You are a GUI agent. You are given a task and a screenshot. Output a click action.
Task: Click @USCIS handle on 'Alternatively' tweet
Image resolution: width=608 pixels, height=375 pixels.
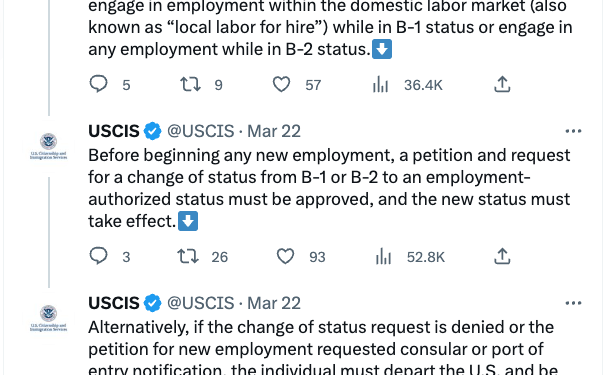click(200, 303)
